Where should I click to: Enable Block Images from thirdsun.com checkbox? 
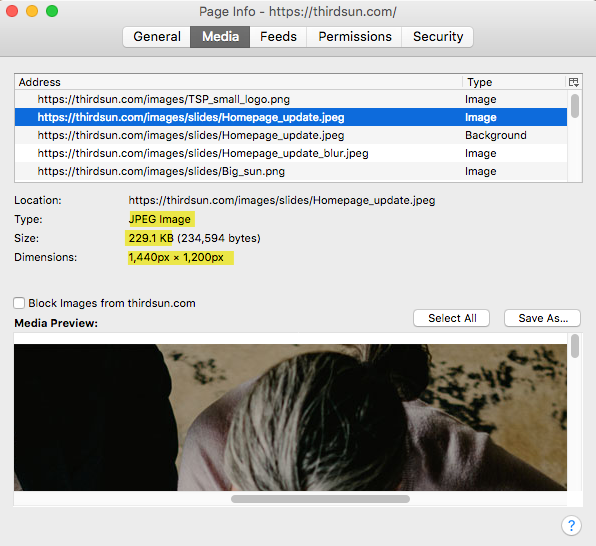(19, 303)
